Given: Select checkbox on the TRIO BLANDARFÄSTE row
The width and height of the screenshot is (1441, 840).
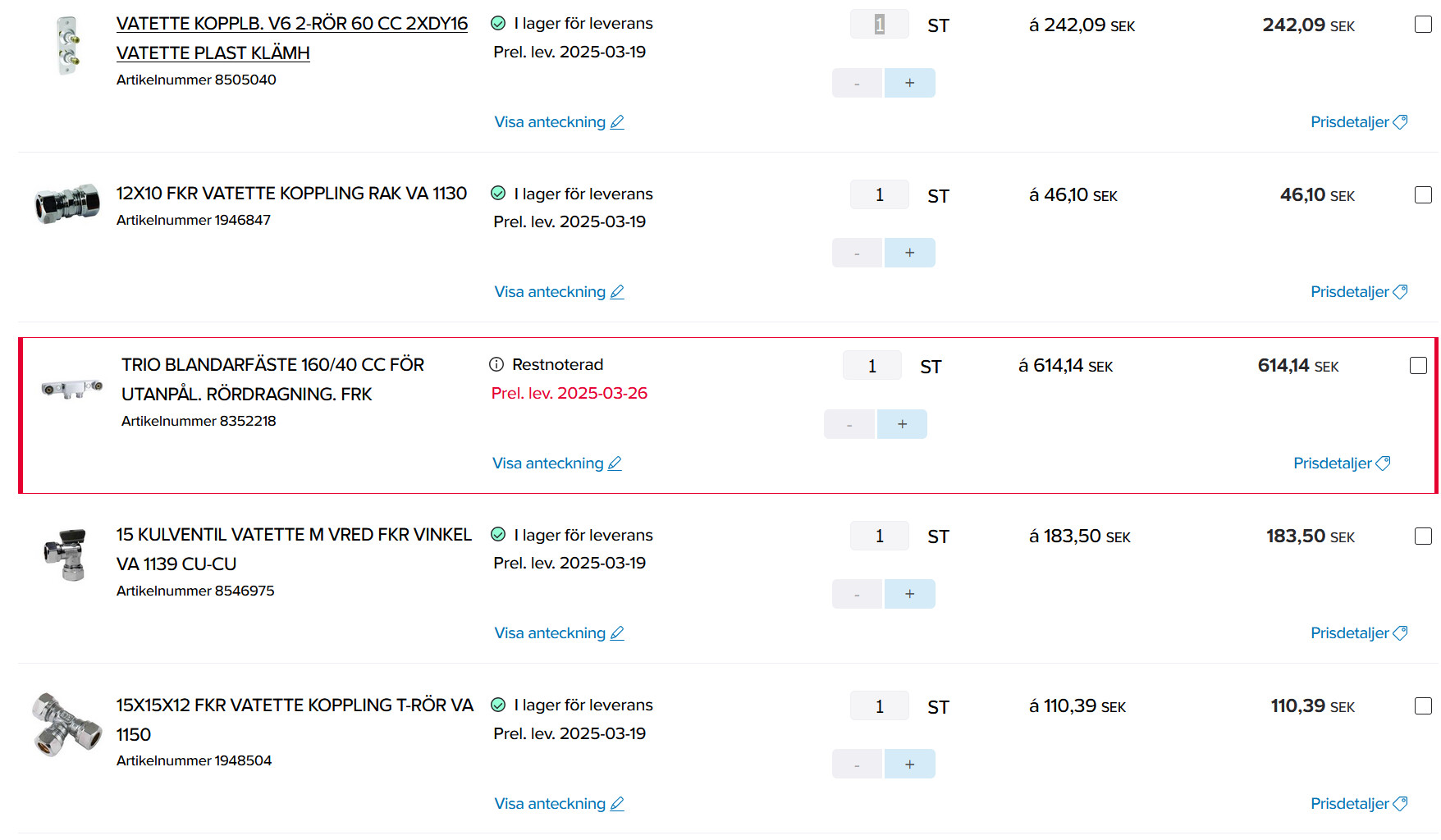Looking at the screenshot, I should point(1418,365).
